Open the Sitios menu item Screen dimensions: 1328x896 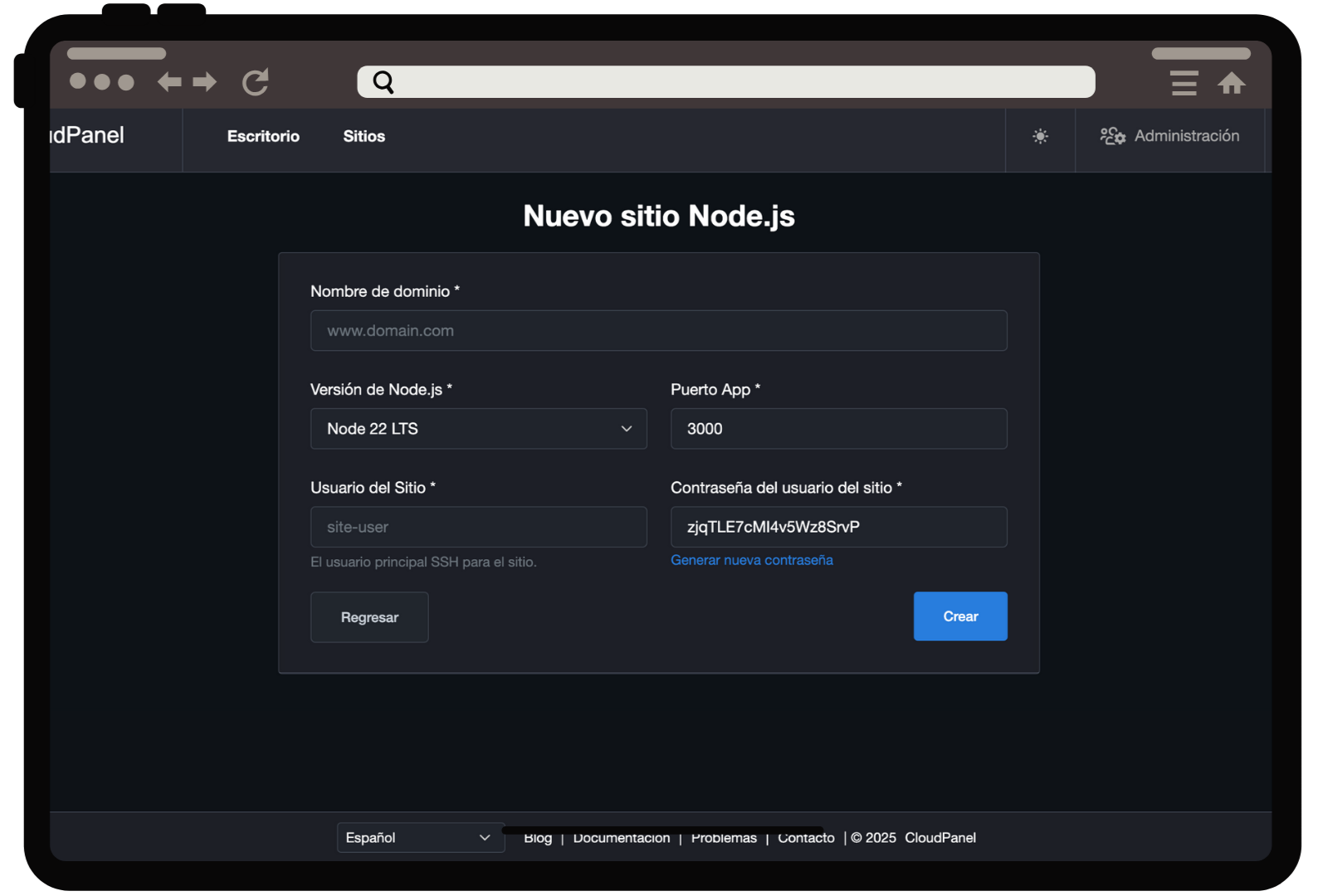tap(364, 136)
